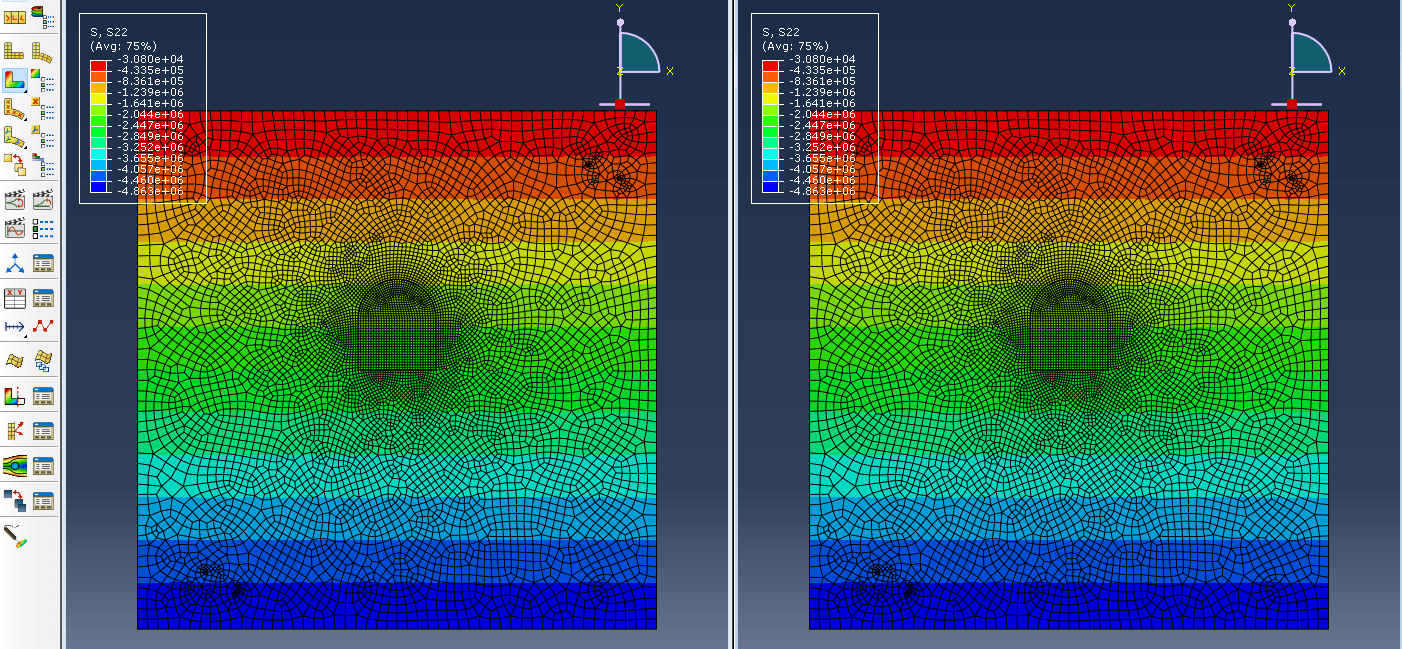Viewport: 1402px width, 649px height.
Task: Select Plot Undeformed Shape tool
Action: pyautogui.click(x=15, y=51)
